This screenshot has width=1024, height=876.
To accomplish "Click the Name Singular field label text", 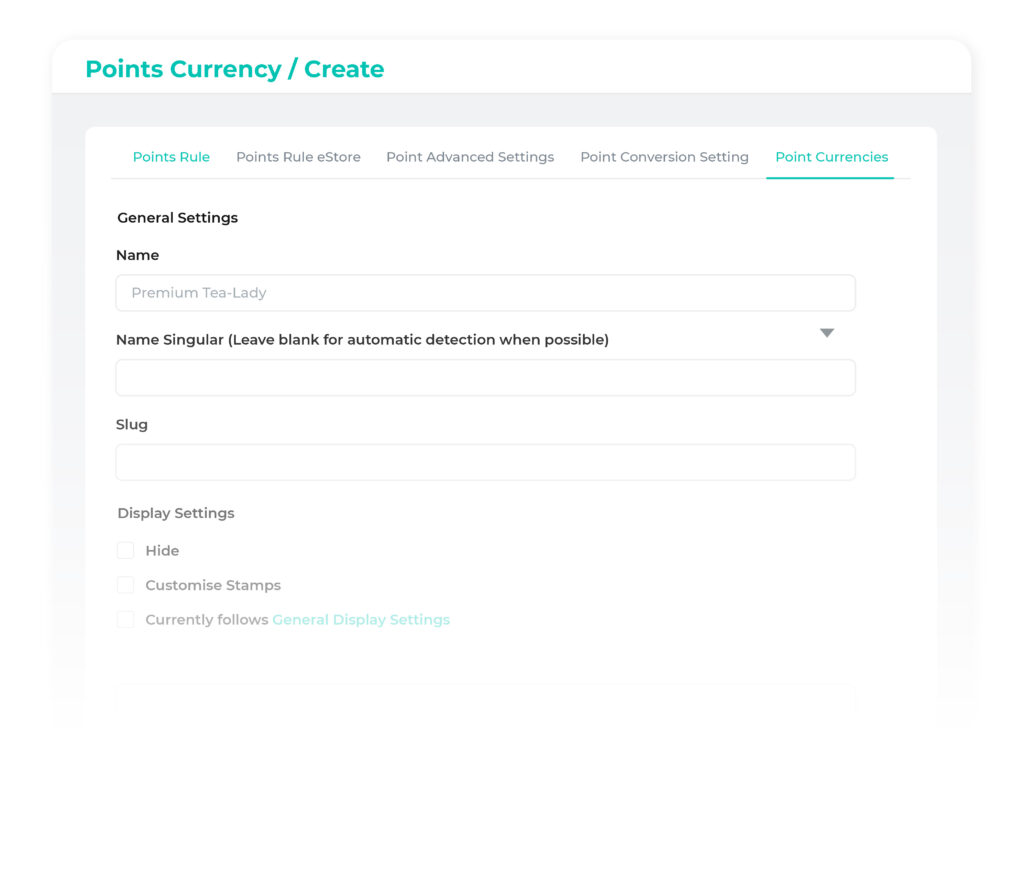I will tap(362, 340).
